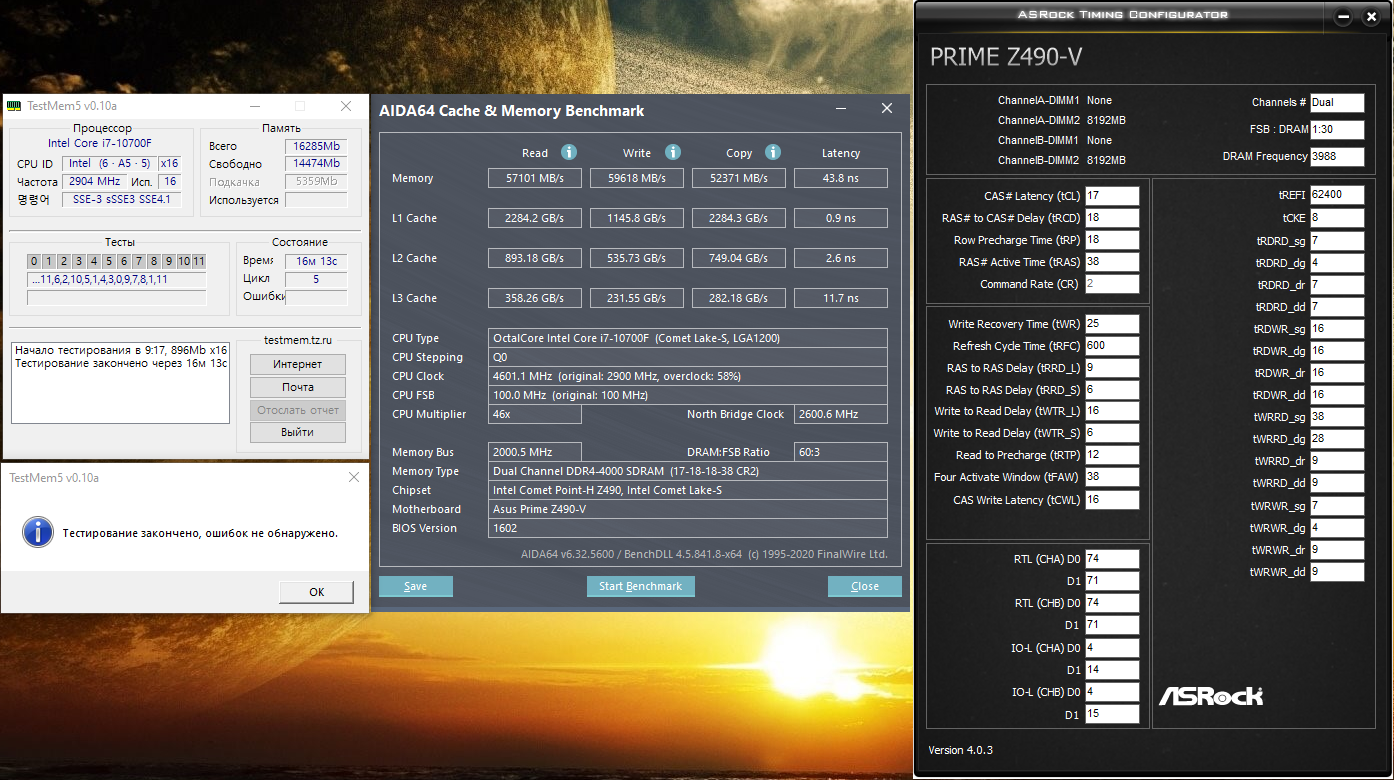The width and height of the screenshot is (1394, 780).
Task: Select the tRDWR_dg value field
Action: 1337,351
